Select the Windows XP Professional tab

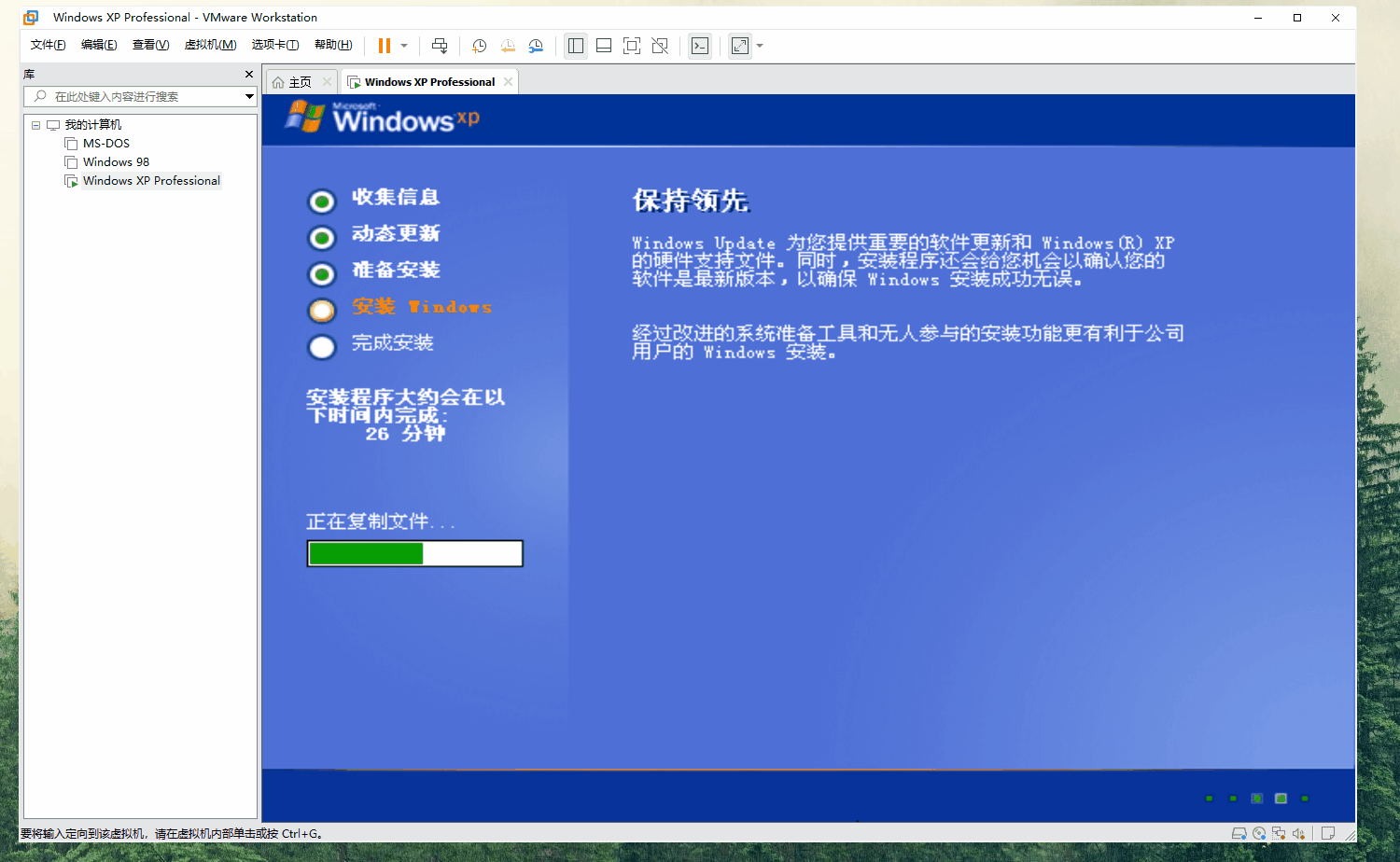429,82
